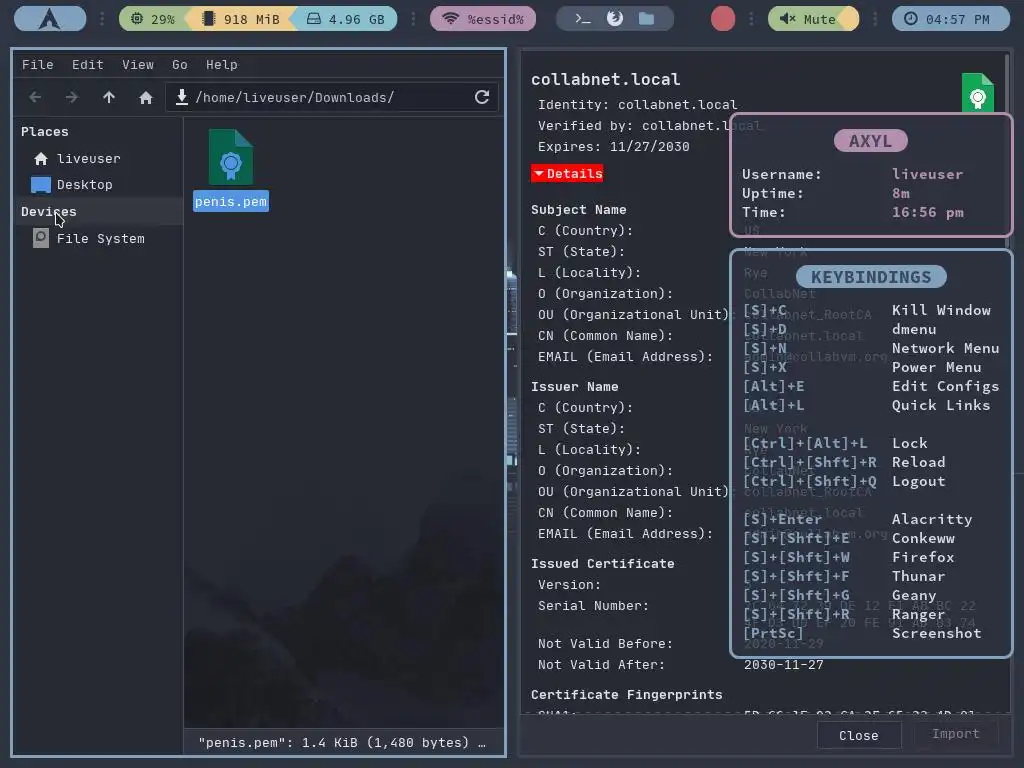Click the Identity: collabnet.local line
Image resolution: width=1024 pixels, height=768 pixels.
point(637,104)
